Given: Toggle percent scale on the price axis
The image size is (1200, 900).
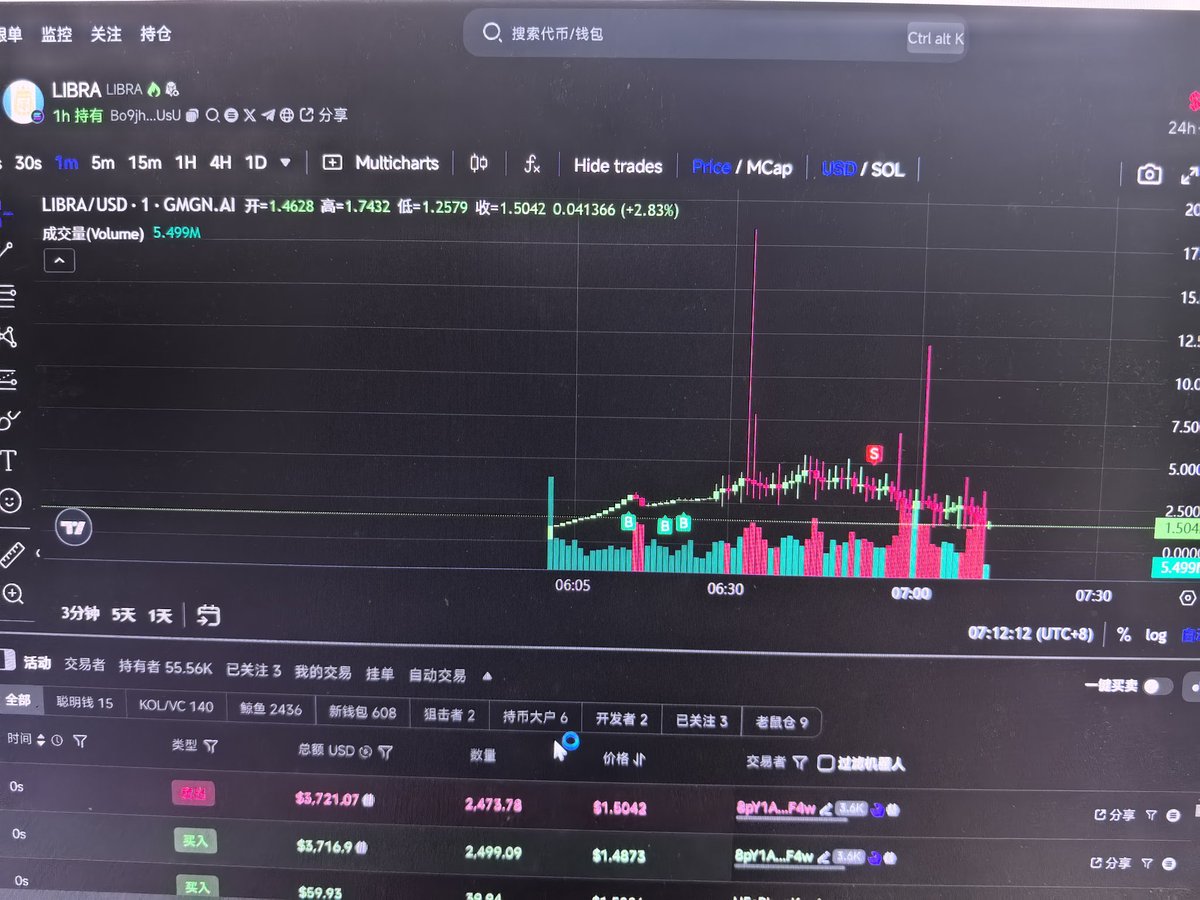Looking at the screenshot, I should (x=1124, y=635).
